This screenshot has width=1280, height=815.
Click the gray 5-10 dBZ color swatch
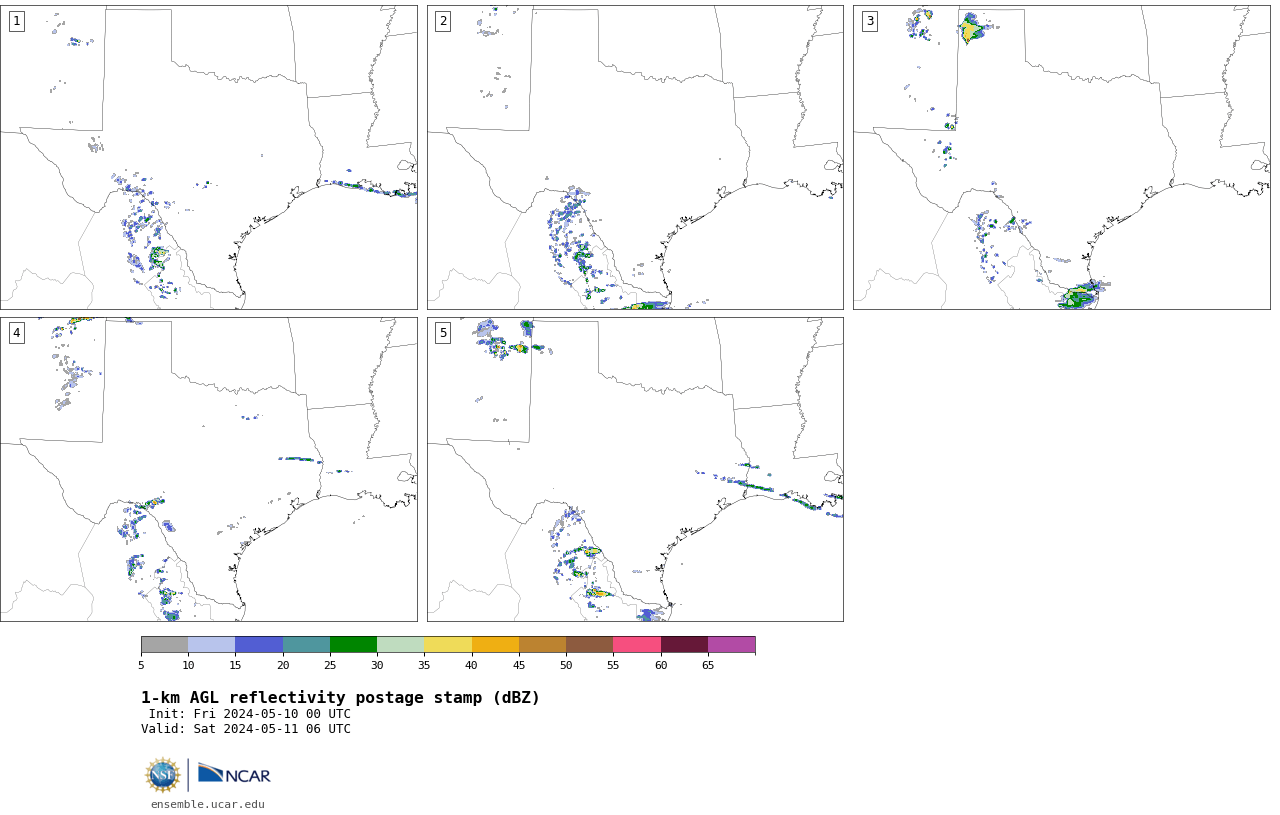[x=165, y=644]
